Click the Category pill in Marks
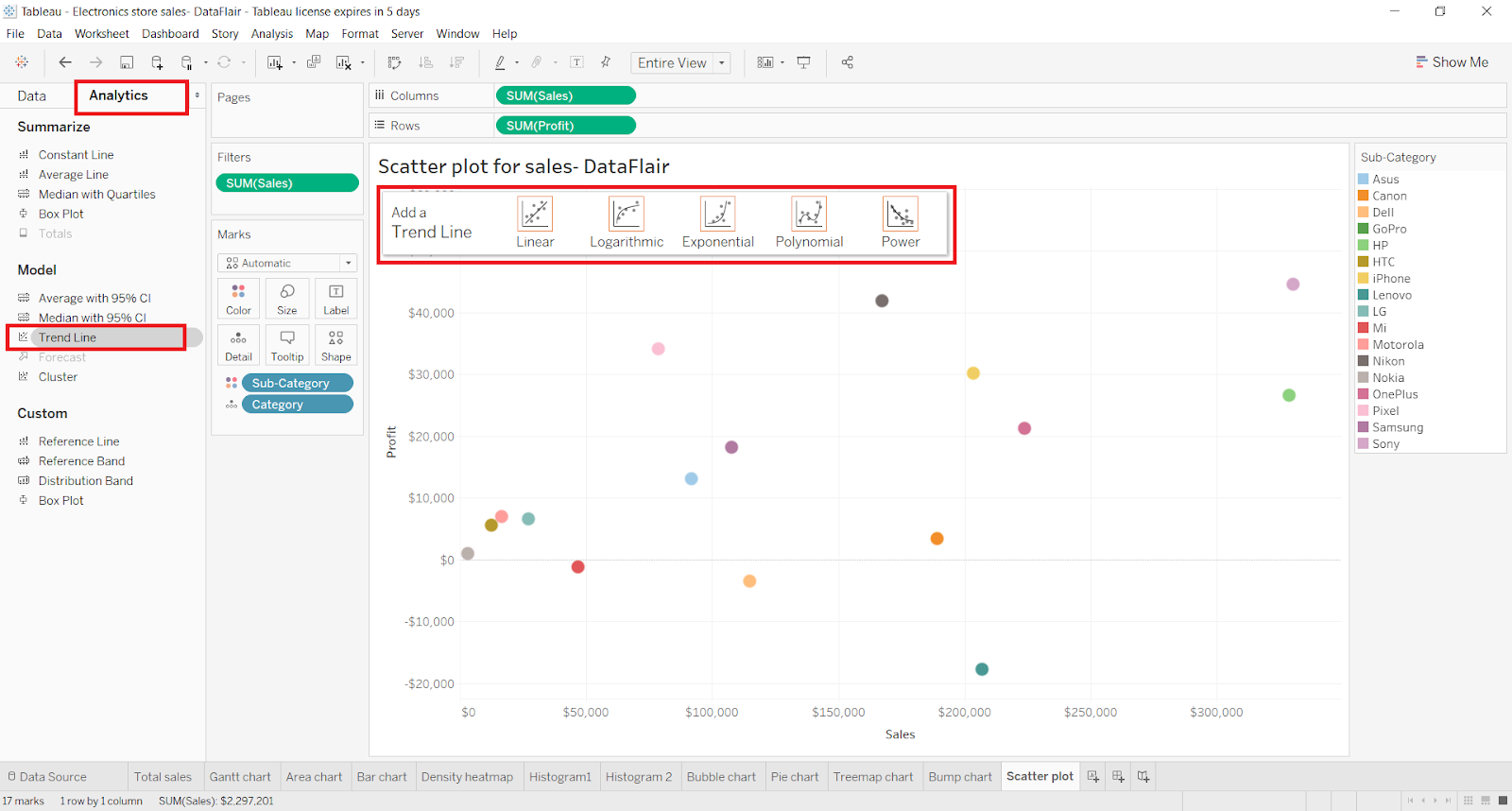The image size is (1512, 811). (x=298, y=404)
